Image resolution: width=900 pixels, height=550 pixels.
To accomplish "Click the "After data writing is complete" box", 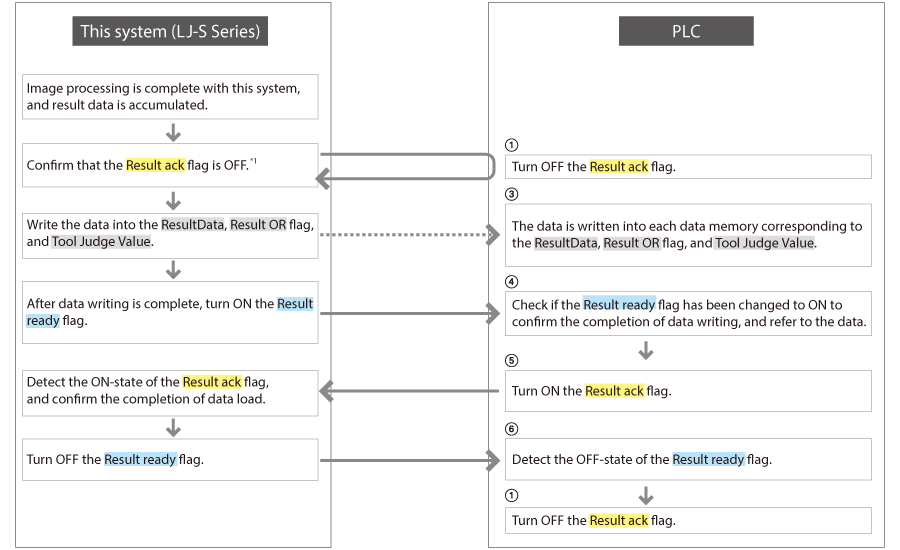I will [170, 312].
